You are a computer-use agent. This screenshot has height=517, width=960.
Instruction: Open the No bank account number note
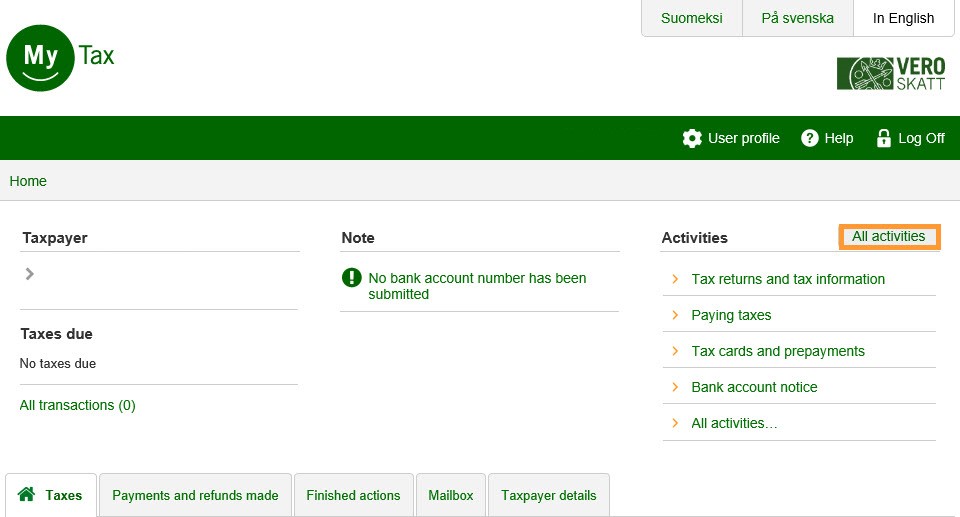click(x=477, y=286)
